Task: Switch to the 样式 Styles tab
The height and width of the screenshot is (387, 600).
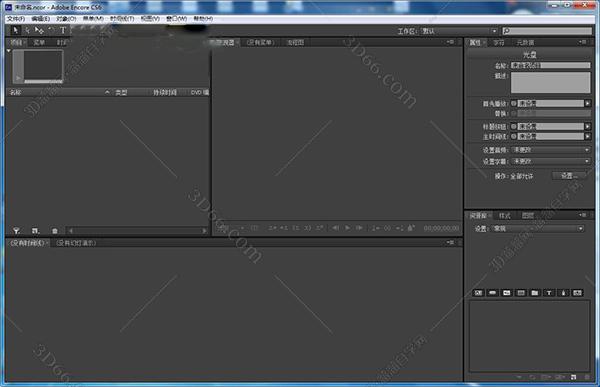Action: tap(504, 216)
